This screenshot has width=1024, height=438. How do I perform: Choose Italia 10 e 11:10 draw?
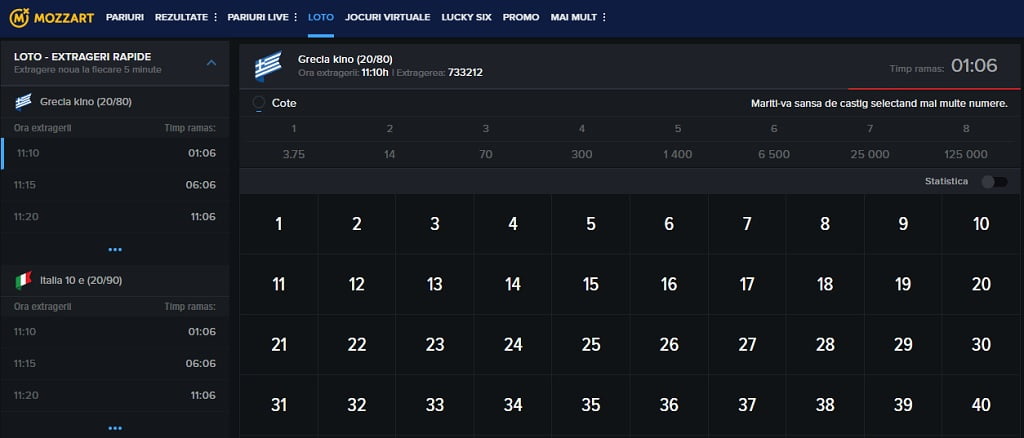(x=115, y=332)
